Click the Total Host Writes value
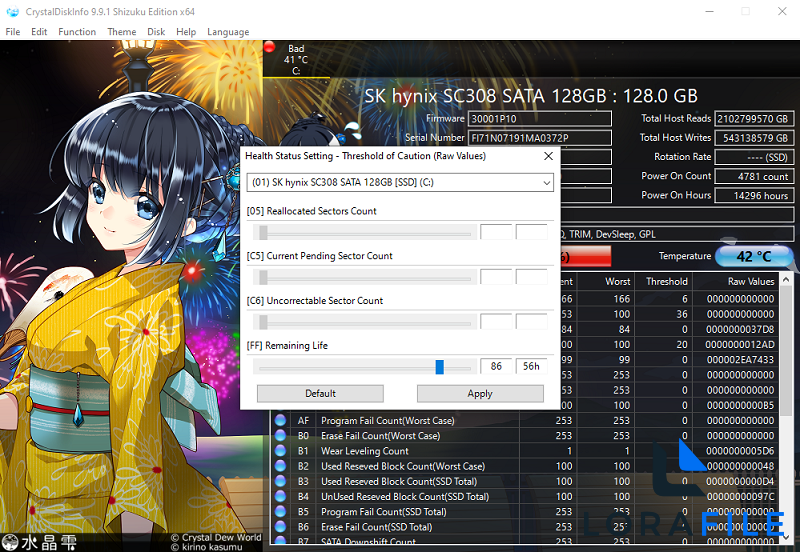The height and width of the screenshot is (552, 800). click(754, 138)
